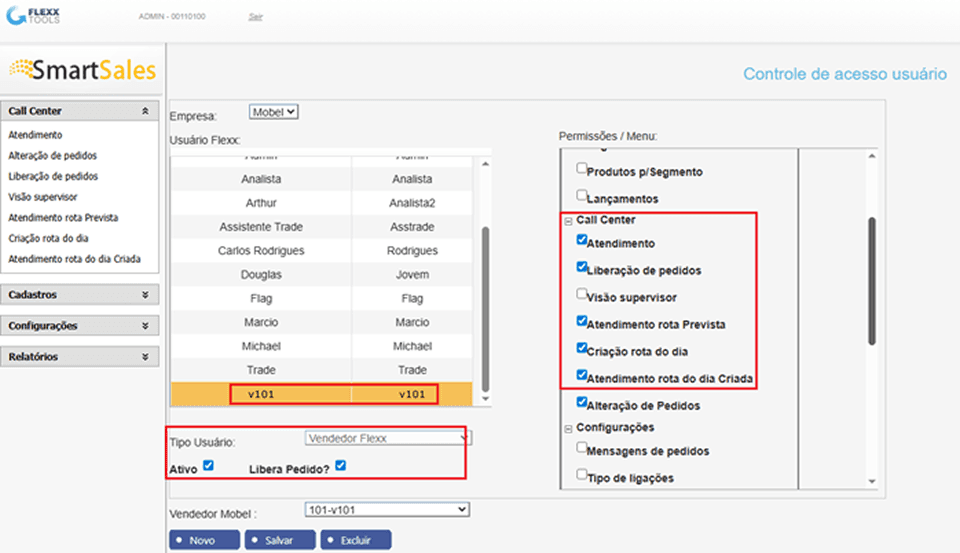
Task: Select user Carlos Rodrigues row
Action: coord(321,250)
